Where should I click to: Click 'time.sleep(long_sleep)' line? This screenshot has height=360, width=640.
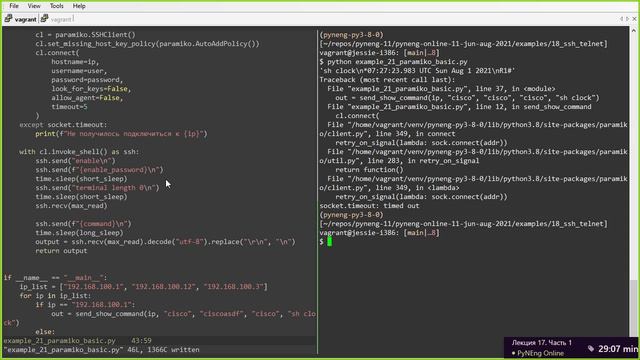point(79,233)
